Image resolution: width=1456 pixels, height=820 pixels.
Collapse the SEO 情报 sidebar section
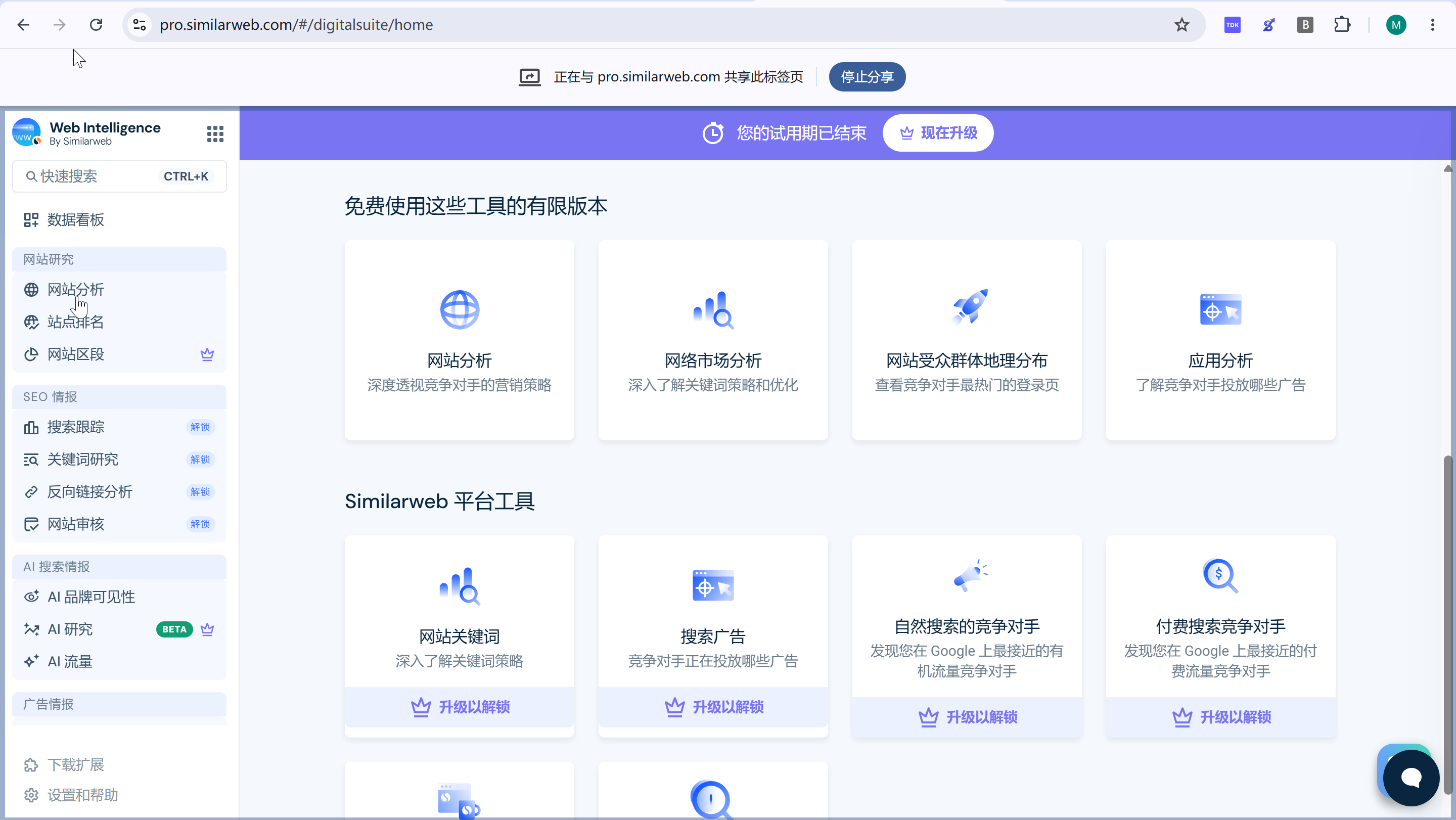(x=119, y=397)
